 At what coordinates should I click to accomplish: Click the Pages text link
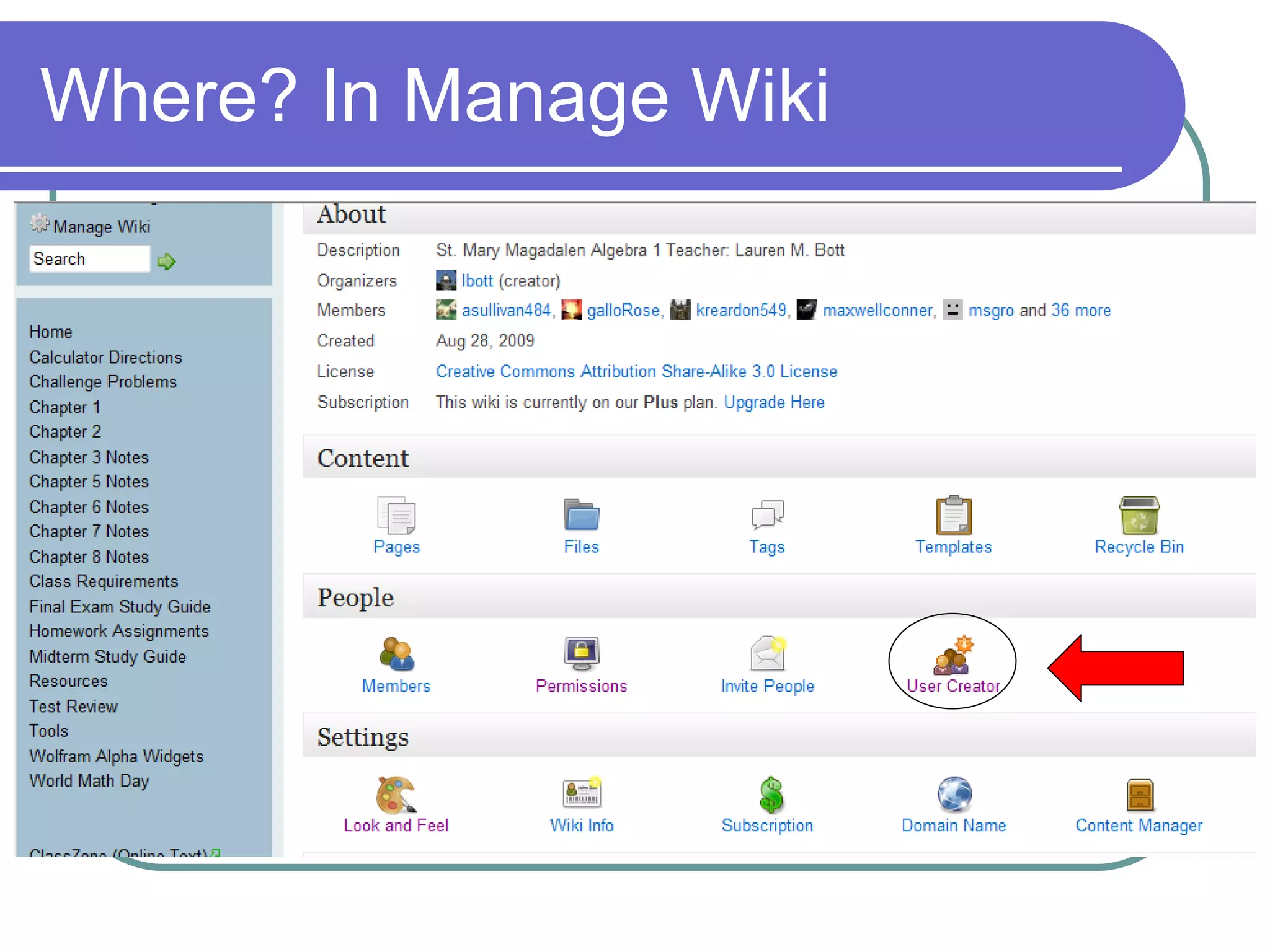396,547
